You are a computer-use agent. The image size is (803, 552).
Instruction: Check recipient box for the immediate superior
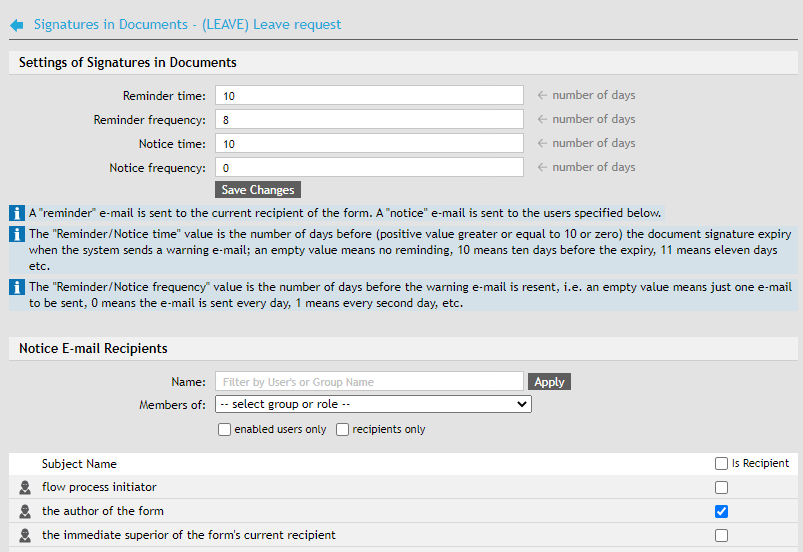tap(722, 536)
